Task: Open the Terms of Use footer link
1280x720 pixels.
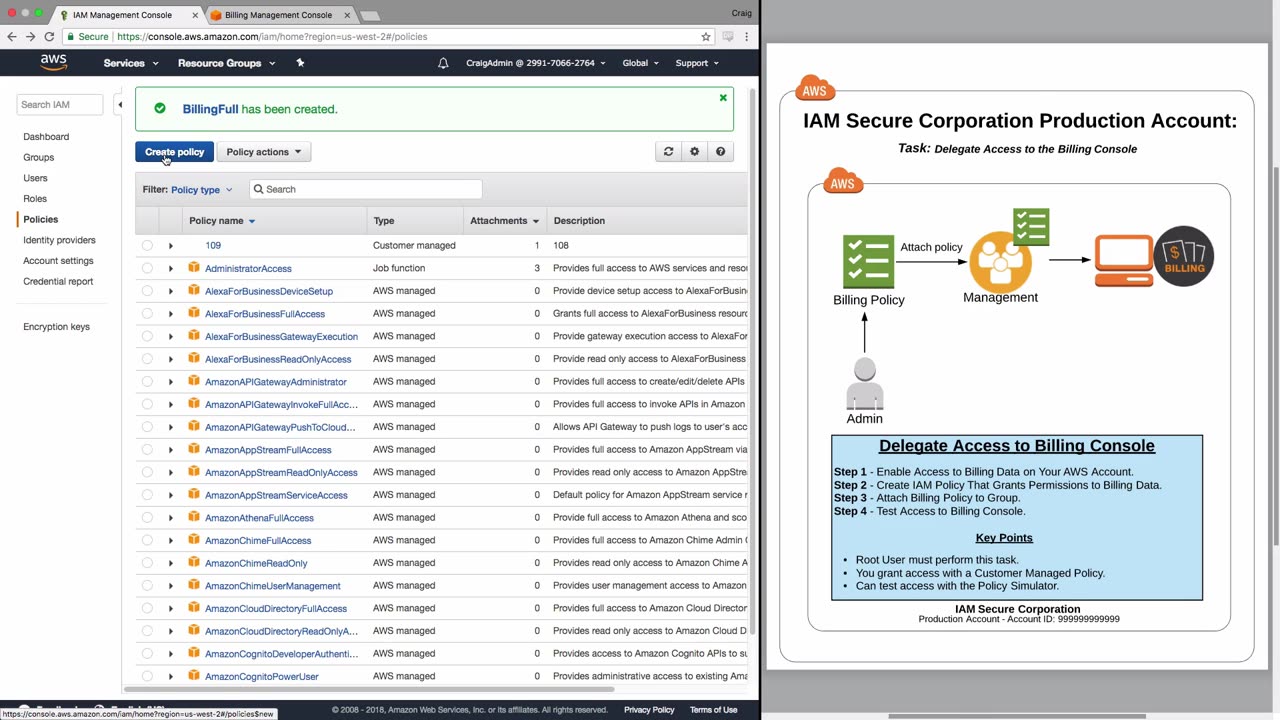Action: tap(713, 710)
